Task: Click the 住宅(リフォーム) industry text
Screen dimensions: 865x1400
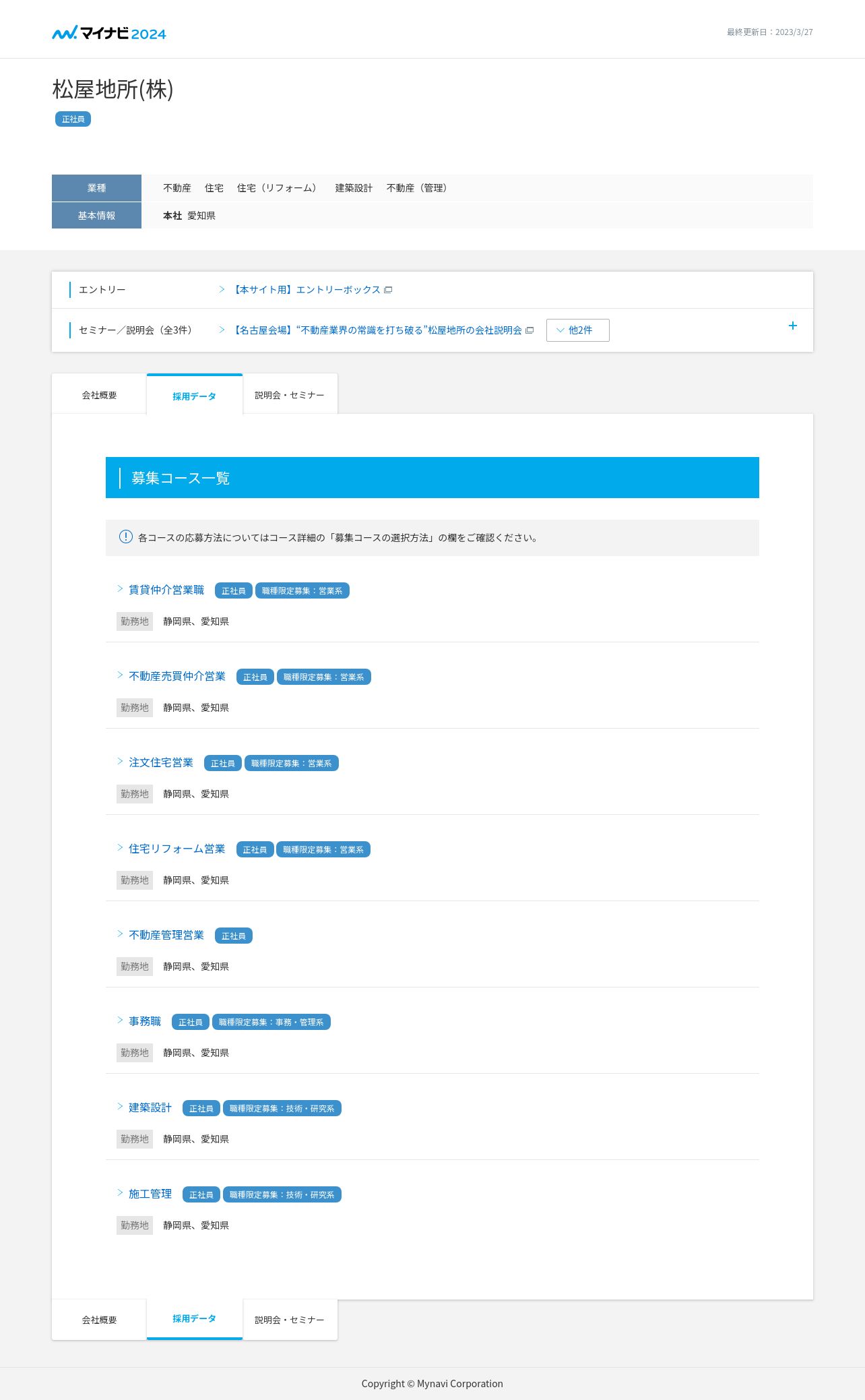Action: coord(279,188)
